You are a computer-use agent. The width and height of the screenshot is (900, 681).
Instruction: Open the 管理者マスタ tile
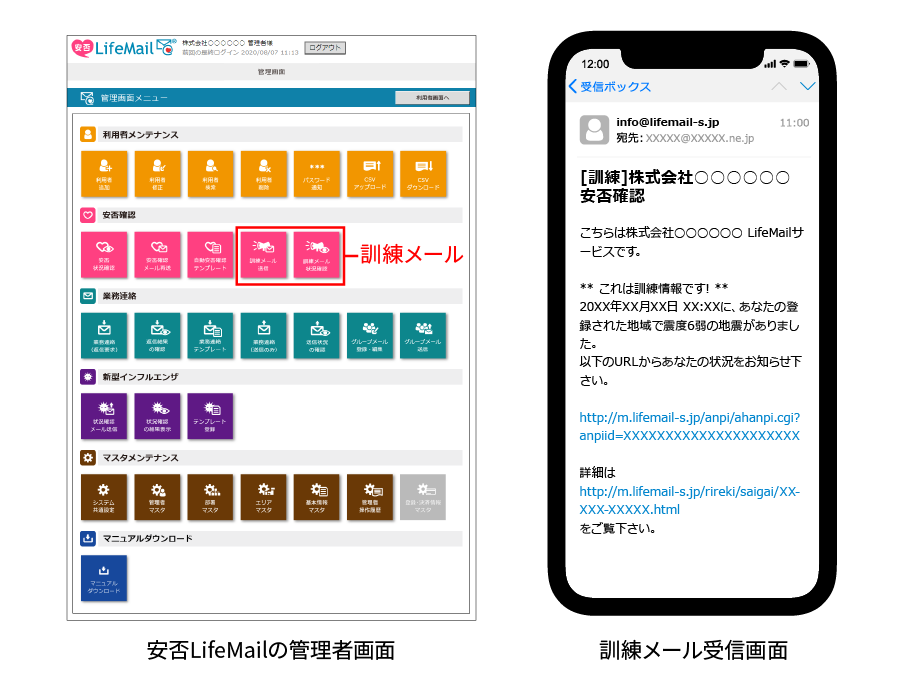pos(157,497)
